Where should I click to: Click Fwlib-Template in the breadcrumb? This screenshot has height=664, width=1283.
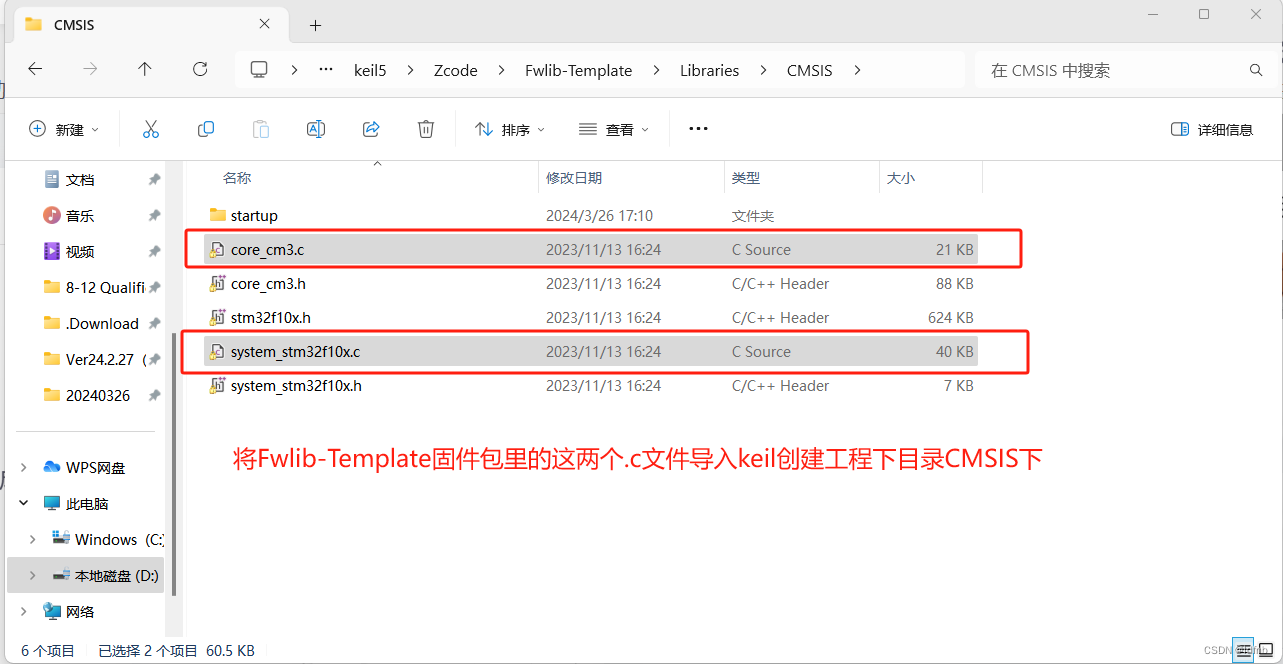[x=579, y=70]
